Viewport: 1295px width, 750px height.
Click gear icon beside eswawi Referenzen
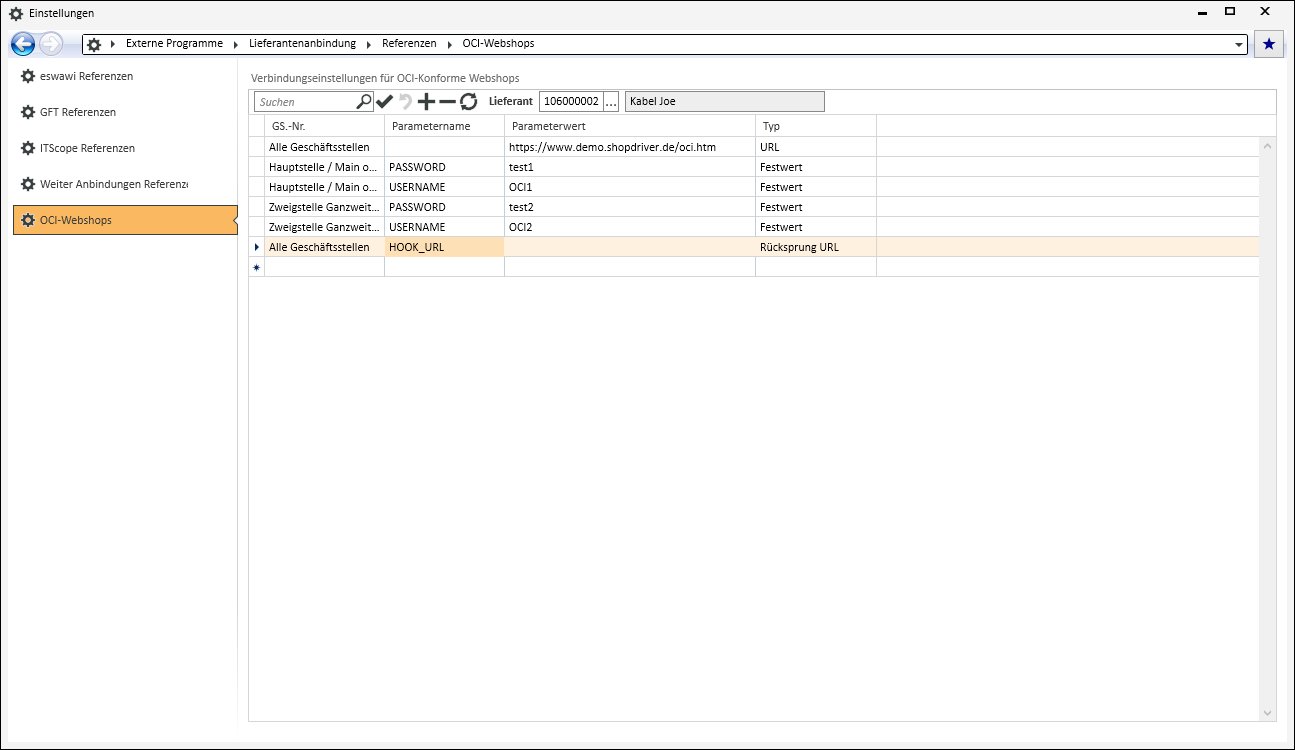[x=28, y=76]
